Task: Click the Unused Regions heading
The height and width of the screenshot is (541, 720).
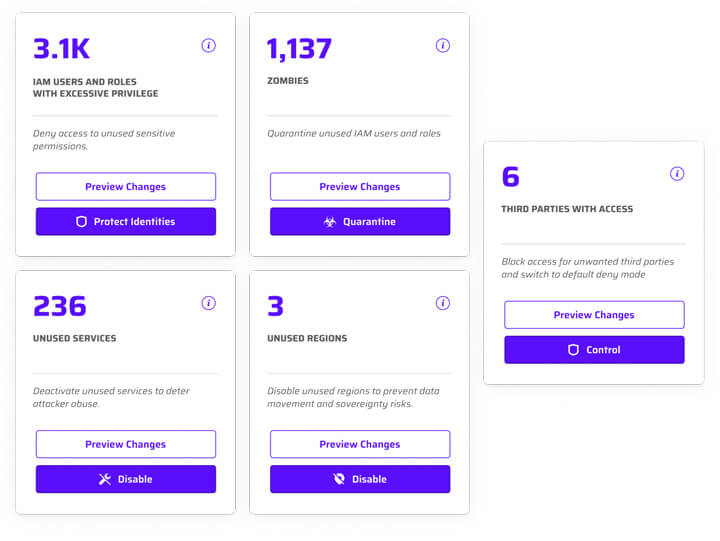Action: click(307, 338)
